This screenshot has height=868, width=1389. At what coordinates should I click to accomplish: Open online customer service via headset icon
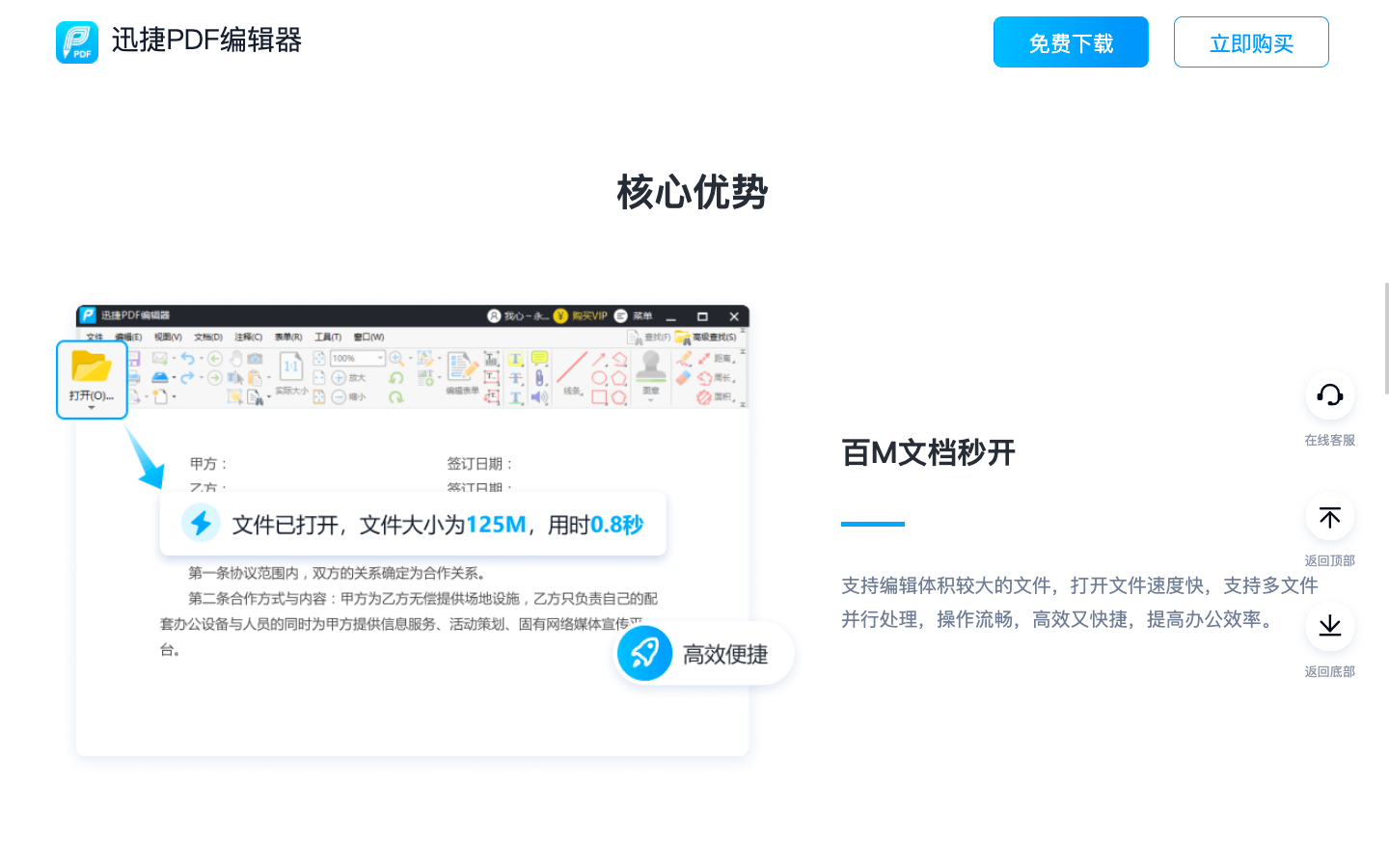pos(1330,395)
